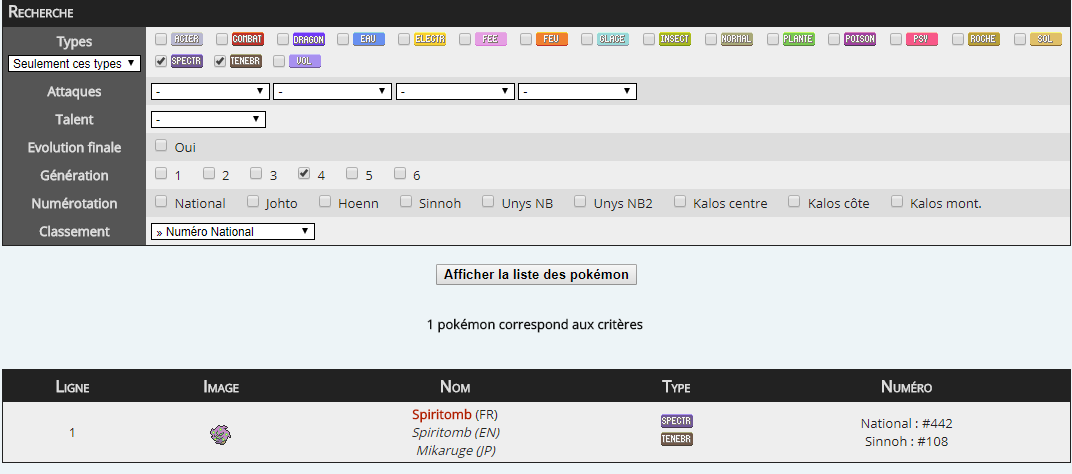This screenshot has width=1072, height=474.
Task: Open the second Attaques dropdown
Action: click(332, 91)
